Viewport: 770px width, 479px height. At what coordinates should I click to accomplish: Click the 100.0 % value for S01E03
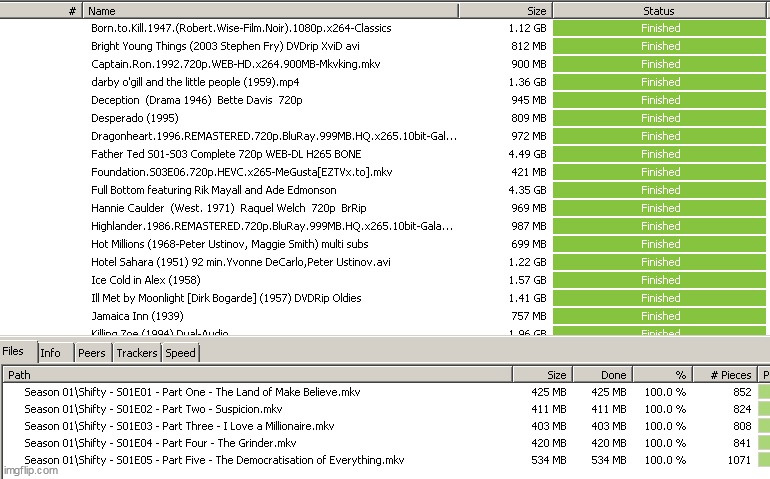(665, 426)
